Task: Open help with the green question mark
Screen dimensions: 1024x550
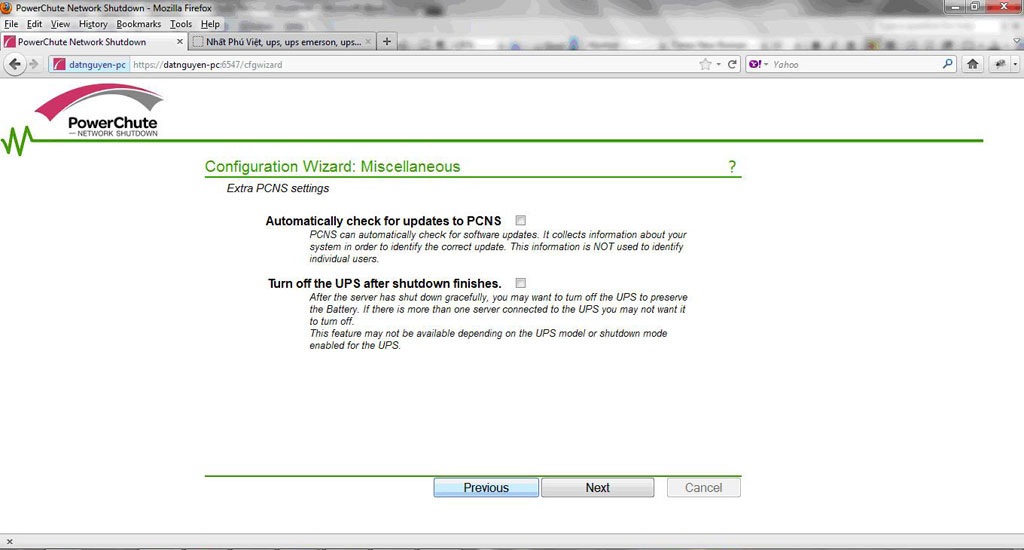Action: [x=732, y=167]
